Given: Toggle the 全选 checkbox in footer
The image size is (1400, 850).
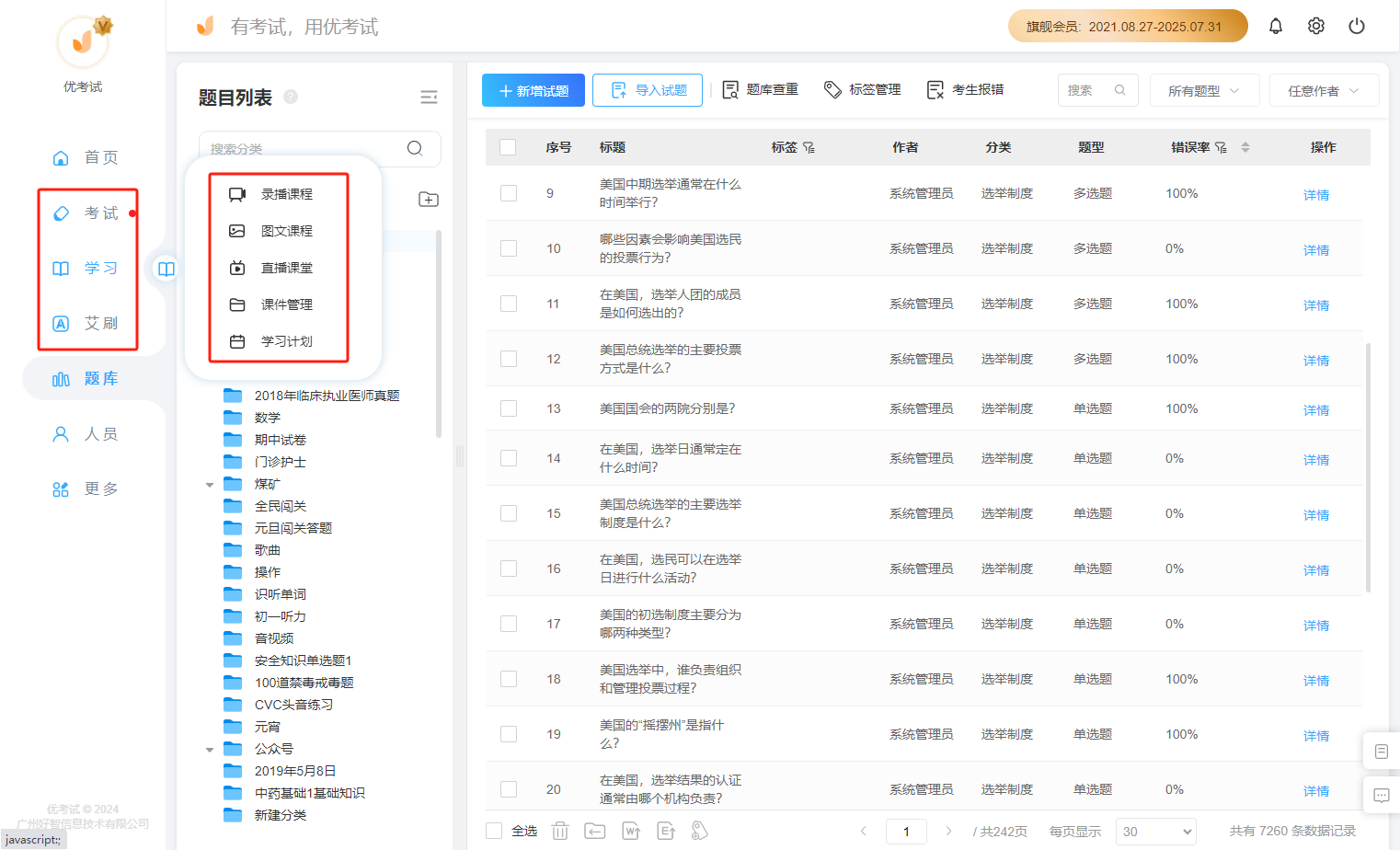Looking at the screenshot, I should [494, 831].
